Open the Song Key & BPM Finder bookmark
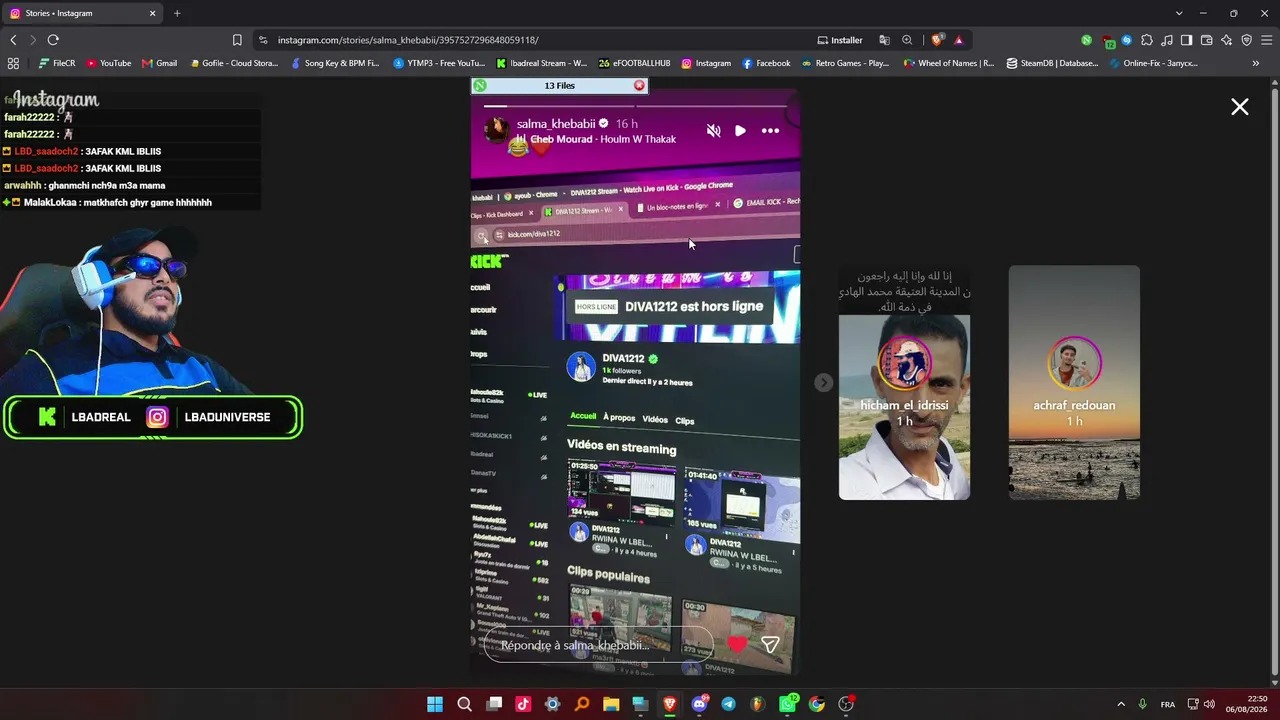This screenshot has height=720, width=1280. (335, 63)
